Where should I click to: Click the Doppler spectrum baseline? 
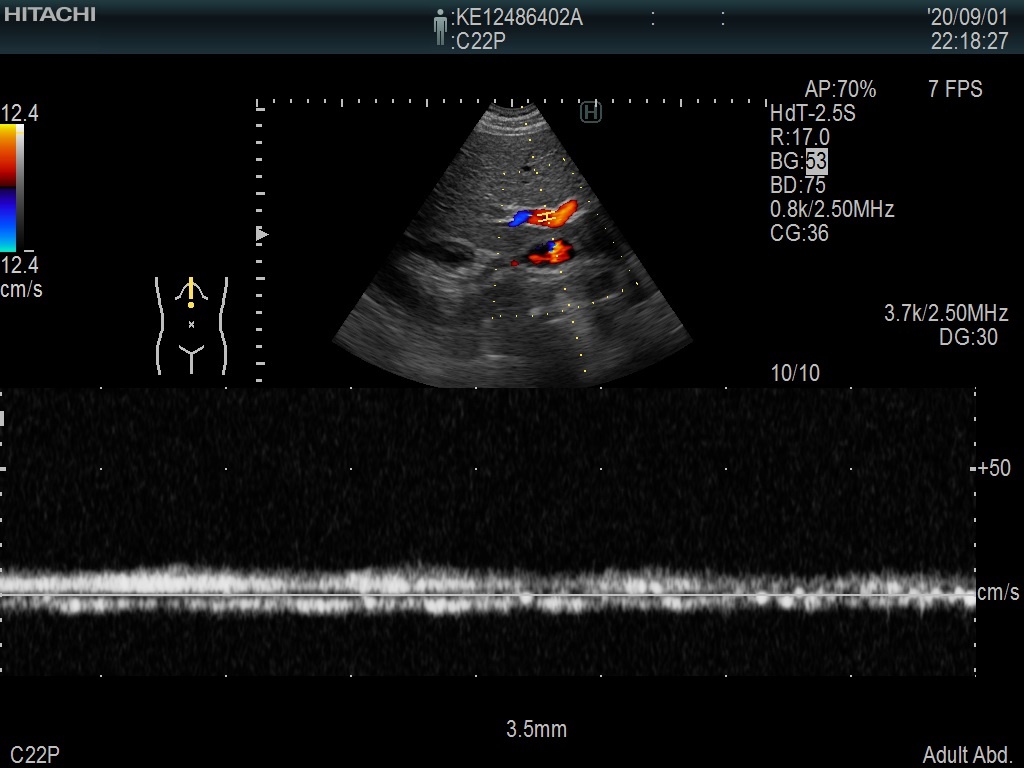(488, 595)
